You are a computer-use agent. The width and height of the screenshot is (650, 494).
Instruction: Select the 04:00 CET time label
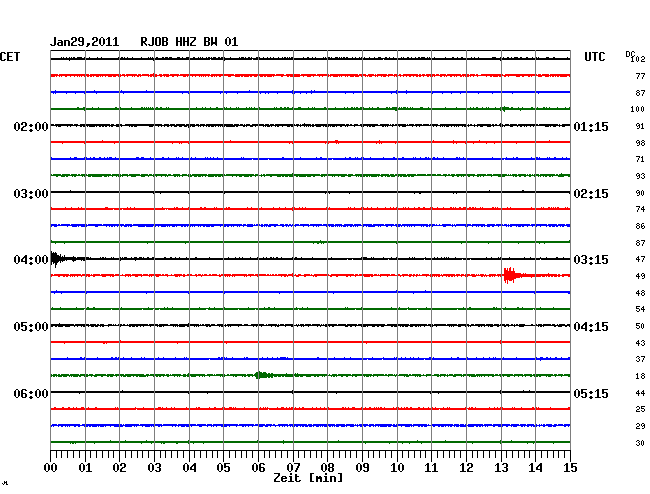(x=31, y=260)
